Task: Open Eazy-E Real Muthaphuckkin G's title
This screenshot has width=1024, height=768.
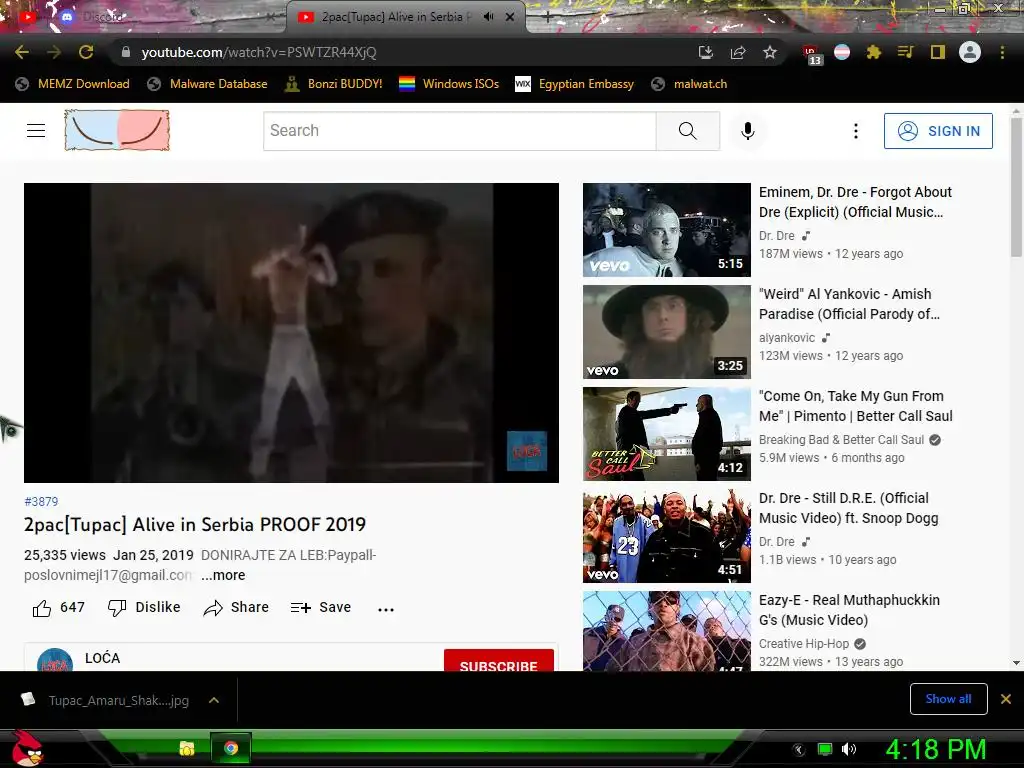Action: click(850, 610)
